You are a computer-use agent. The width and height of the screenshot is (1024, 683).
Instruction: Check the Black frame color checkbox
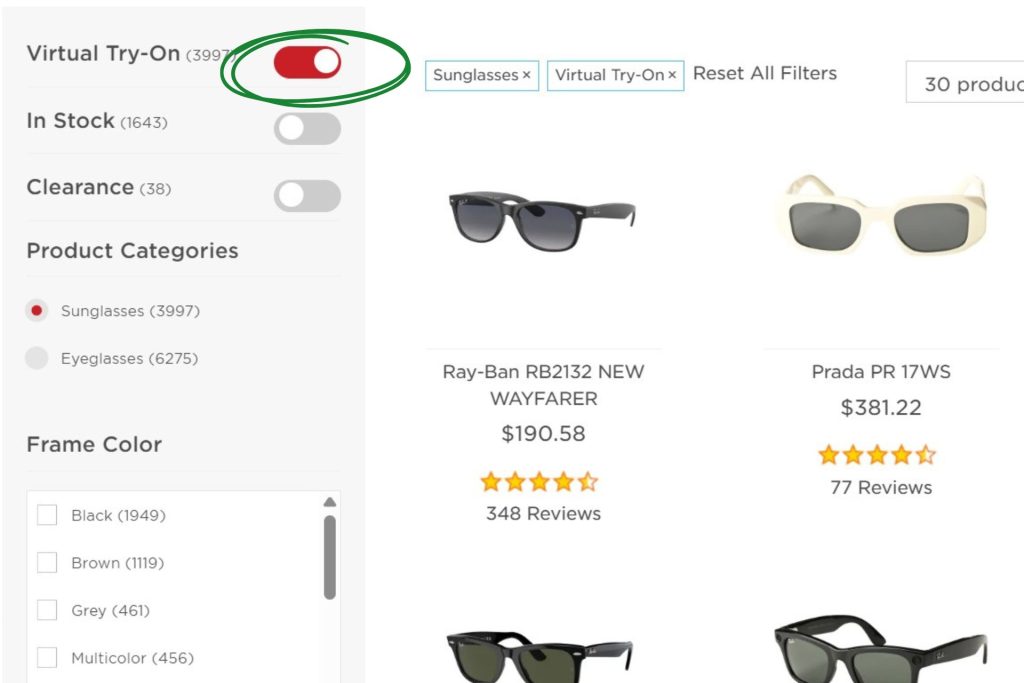pos(47,515)
